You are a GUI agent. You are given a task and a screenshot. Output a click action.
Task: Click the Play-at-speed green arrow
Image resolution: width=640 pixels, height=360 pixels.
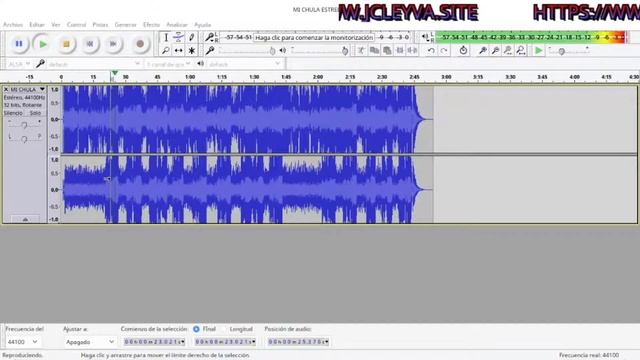click(539, 51)
